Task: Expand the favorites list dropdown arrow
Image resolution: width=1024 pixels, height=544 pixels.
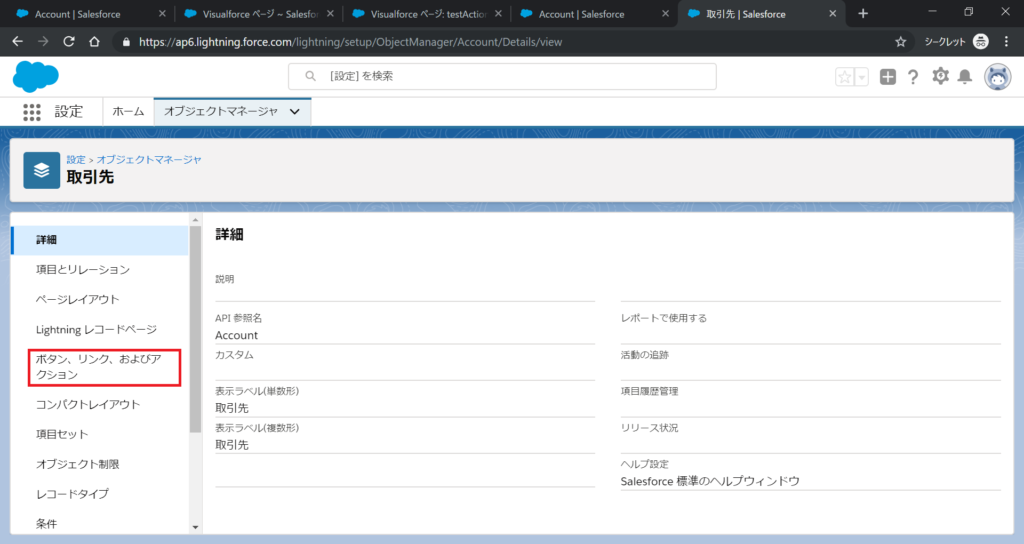Action: pos(861,77)
